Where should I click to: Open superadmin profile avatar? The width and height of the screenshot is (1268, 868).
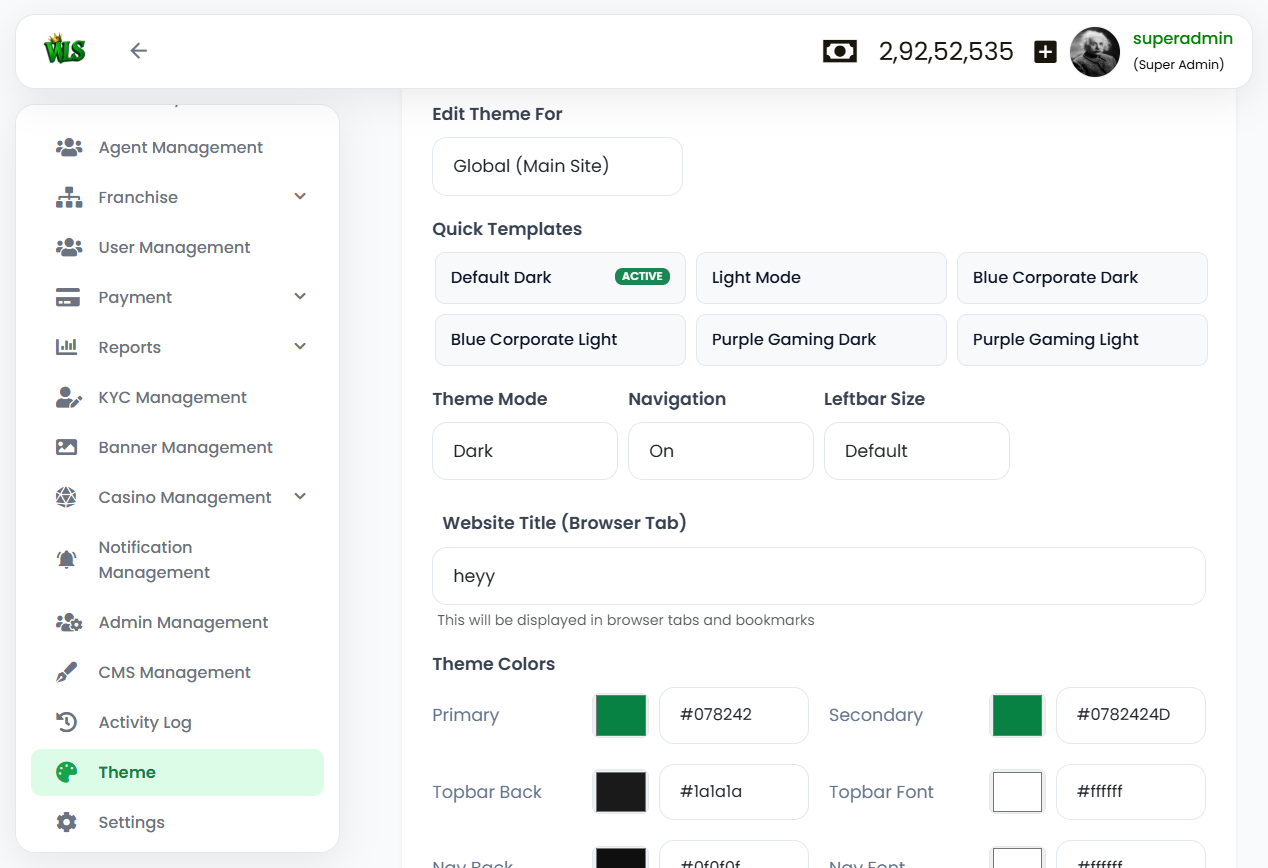click(x=1094, y=52)
